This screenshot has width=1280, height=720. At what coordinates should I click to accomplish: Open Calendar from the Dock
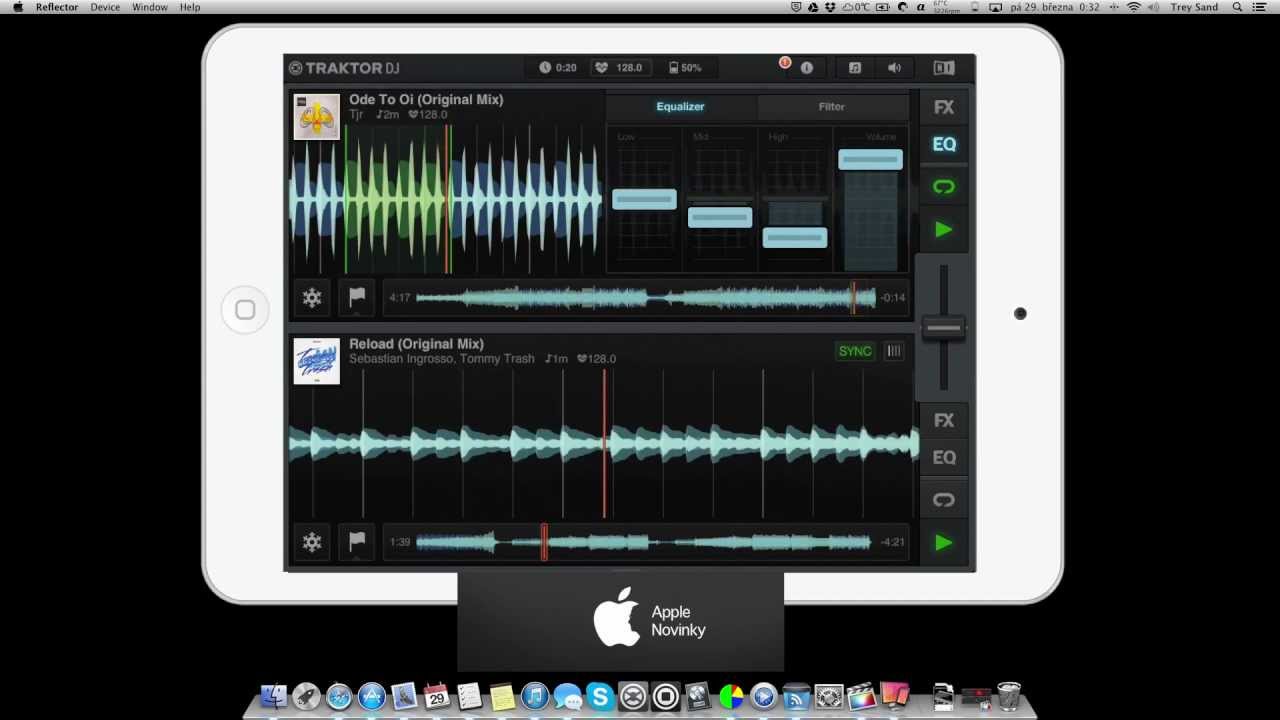pyautogui.click(x=436, y=696)
